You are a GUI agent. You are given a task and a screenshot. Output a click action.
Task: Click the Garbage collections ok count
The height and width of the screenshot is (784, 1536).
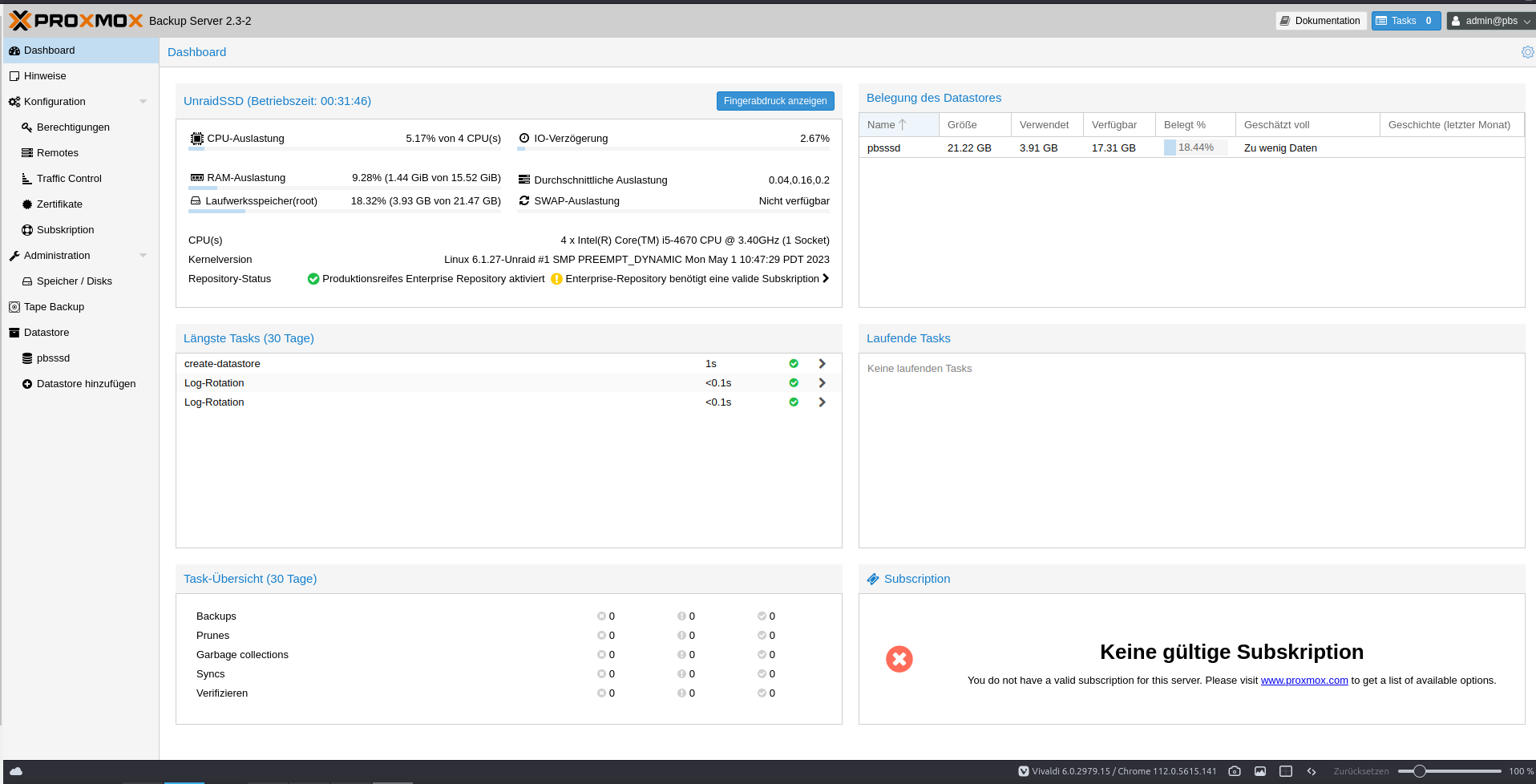pyautogui.click(x=766, y=655)
